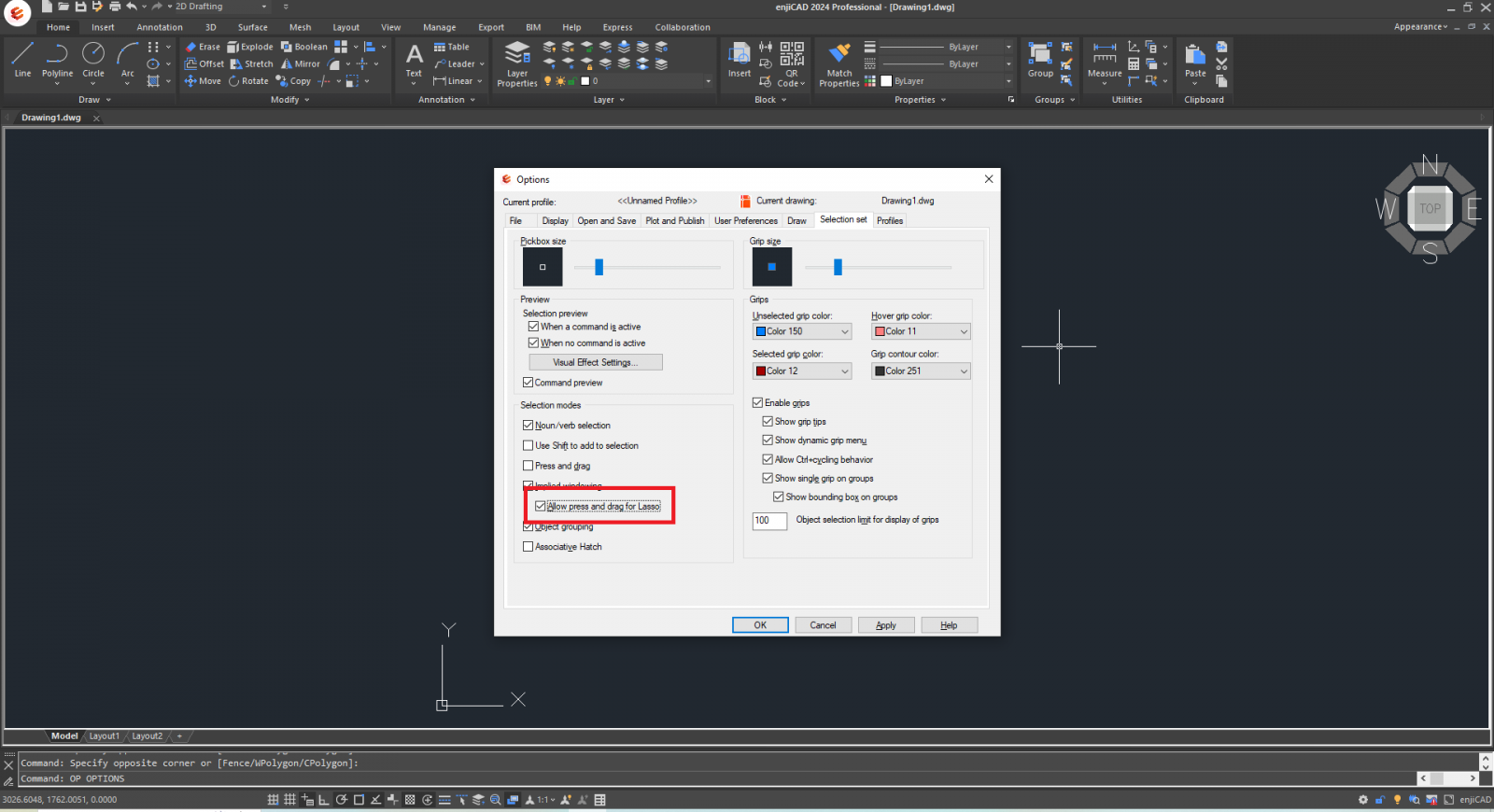
Task: Click Cancel in Options dialog
Action: (823, 625)
